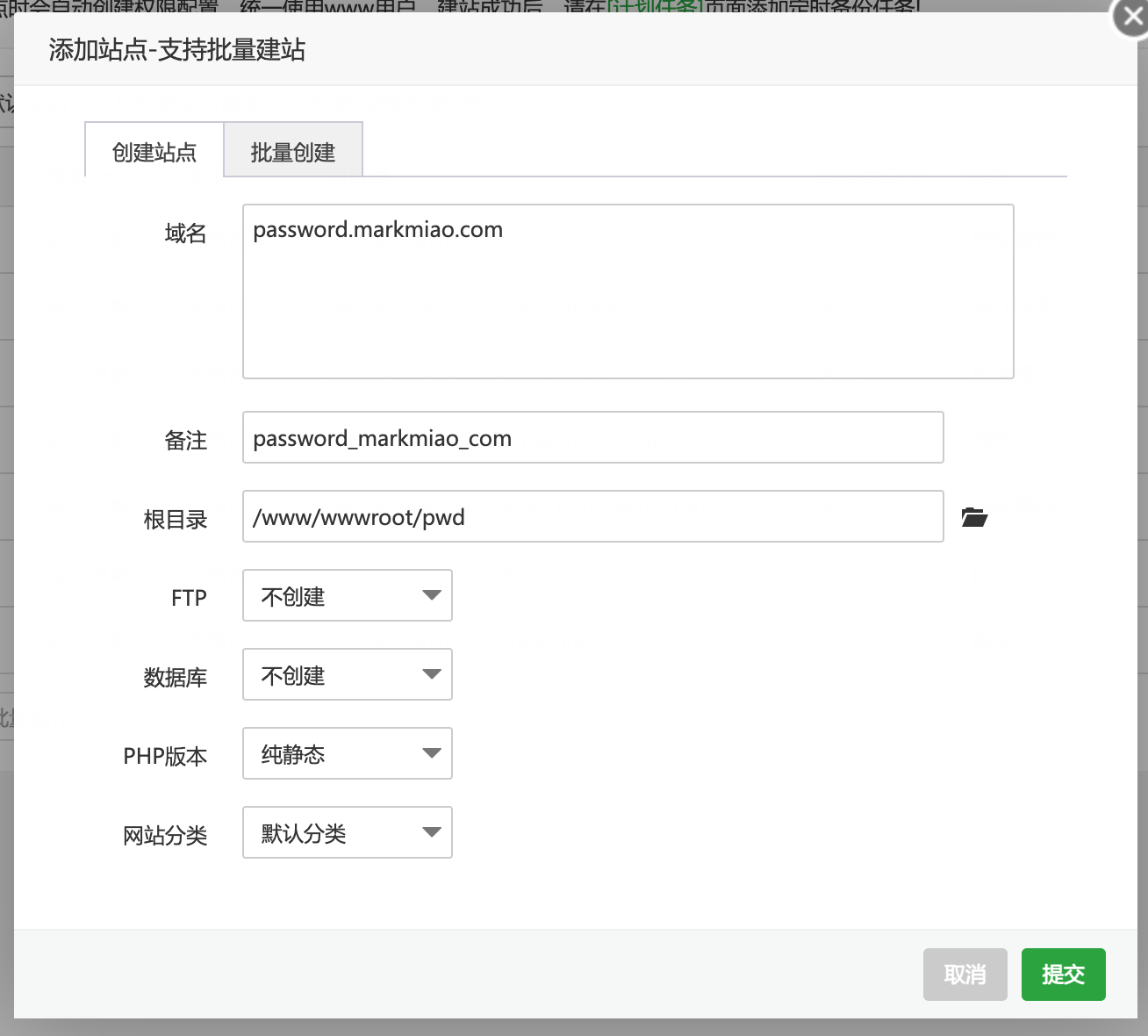Viewport: 1148px width, 1036px height.
Task: Open the FTP dropdown showing 不创建
Action: coord(348,595)
